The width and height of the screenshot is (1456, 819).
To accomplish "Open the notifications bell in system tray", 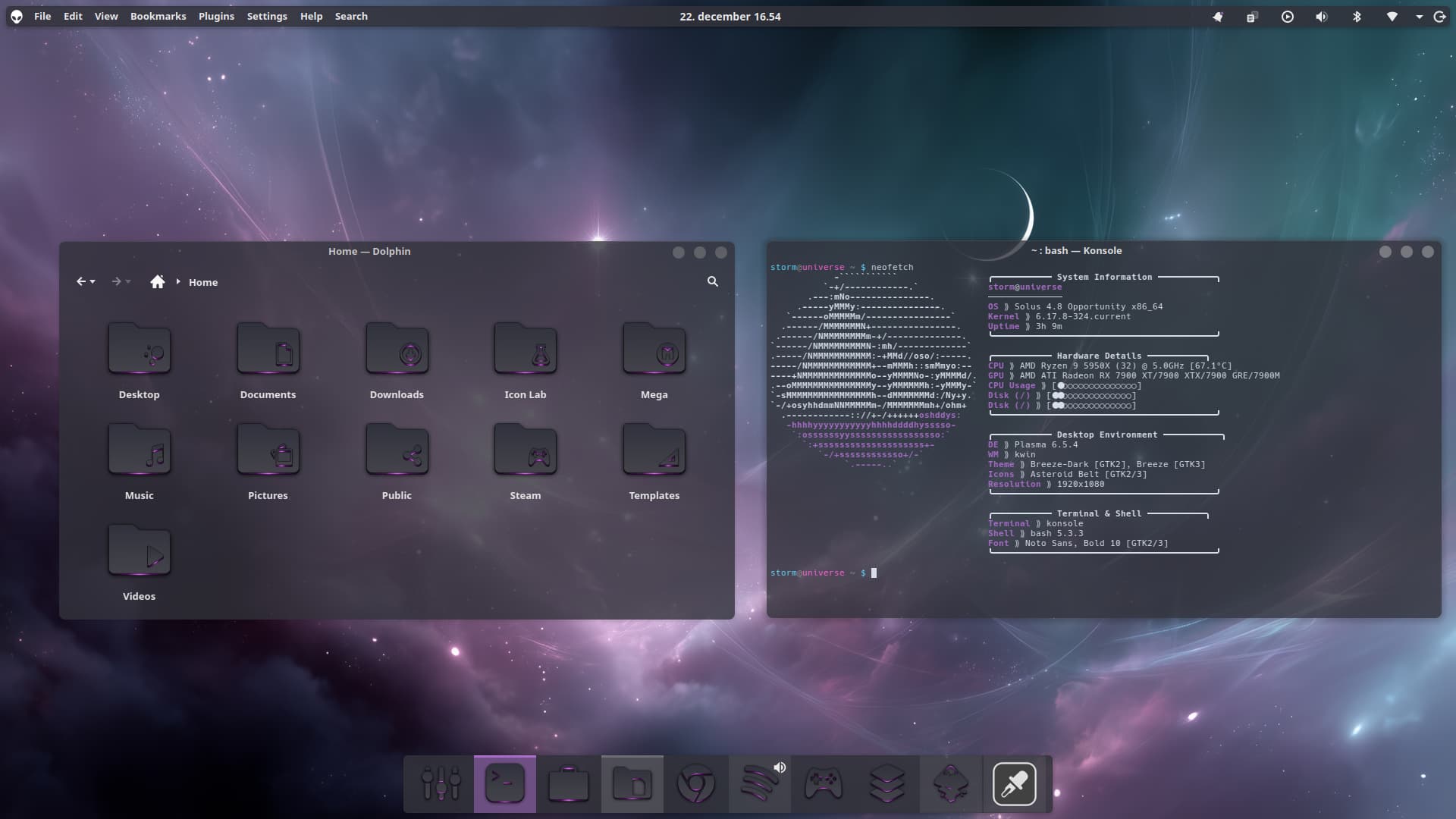I will (x=1218, y=17).
